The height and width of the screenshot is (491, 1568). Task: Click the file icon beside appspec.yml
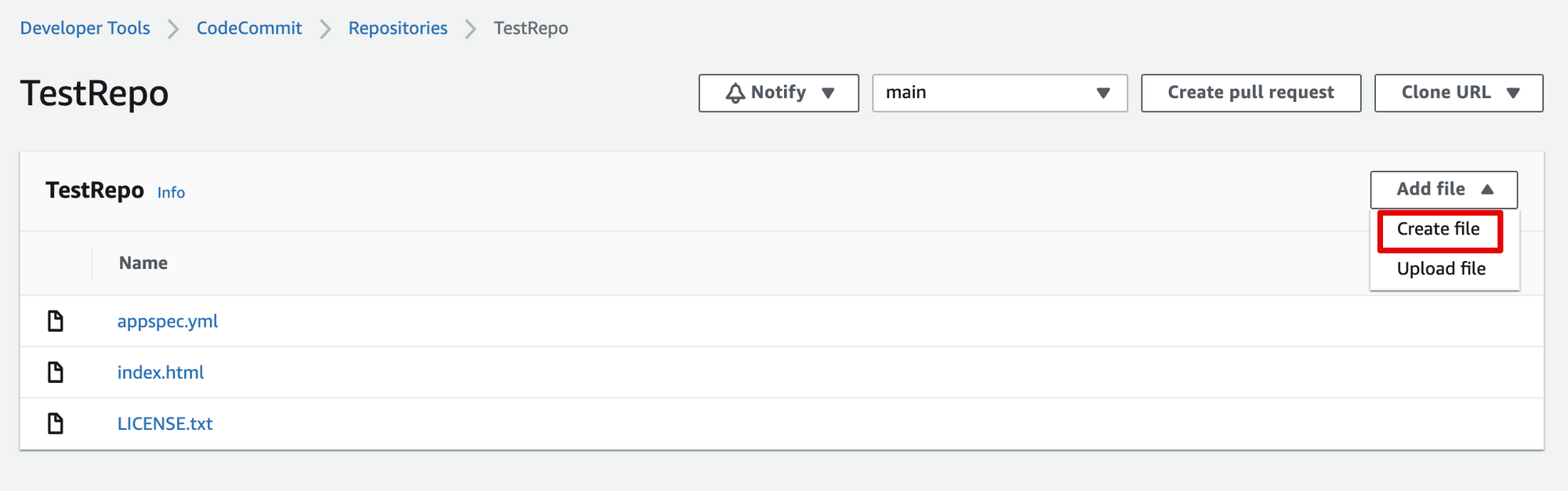[x=56, y=321]
